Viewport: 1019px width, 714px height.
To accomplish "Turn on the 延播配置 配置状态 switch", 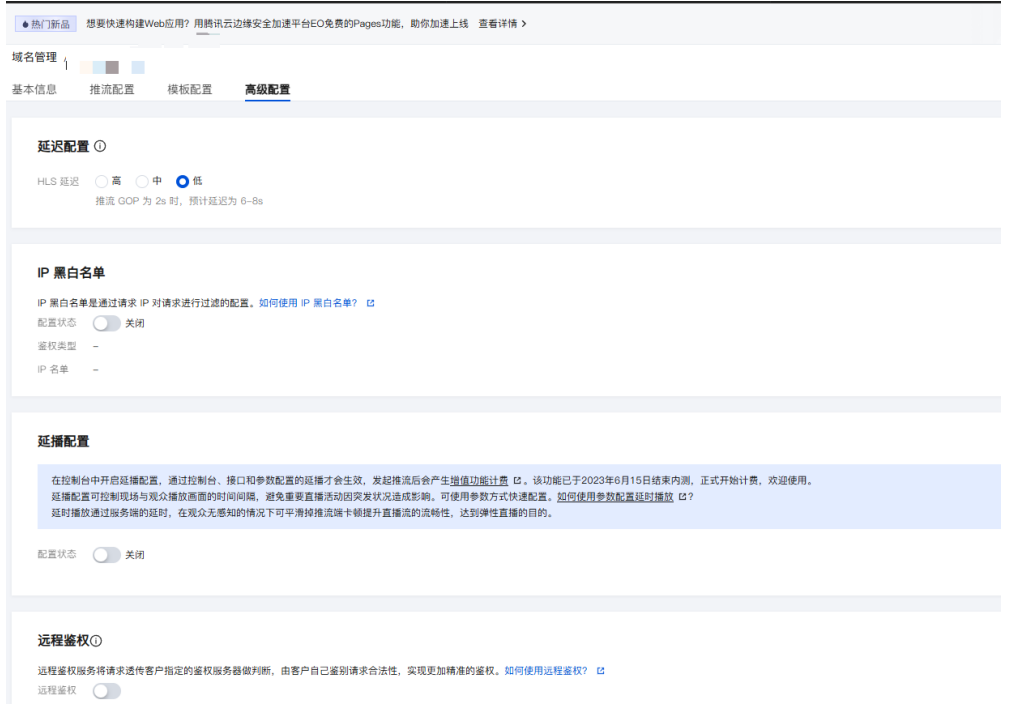I will tap(106, 554).
